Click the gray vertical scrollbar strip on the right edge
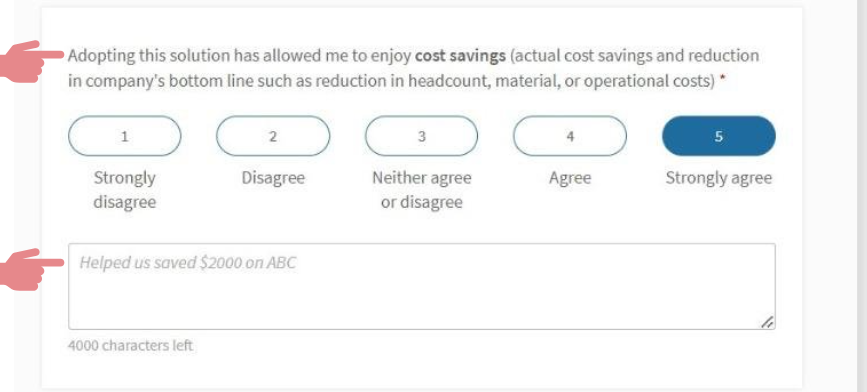This screenshot has width=867, height=392. click(861, 196)
